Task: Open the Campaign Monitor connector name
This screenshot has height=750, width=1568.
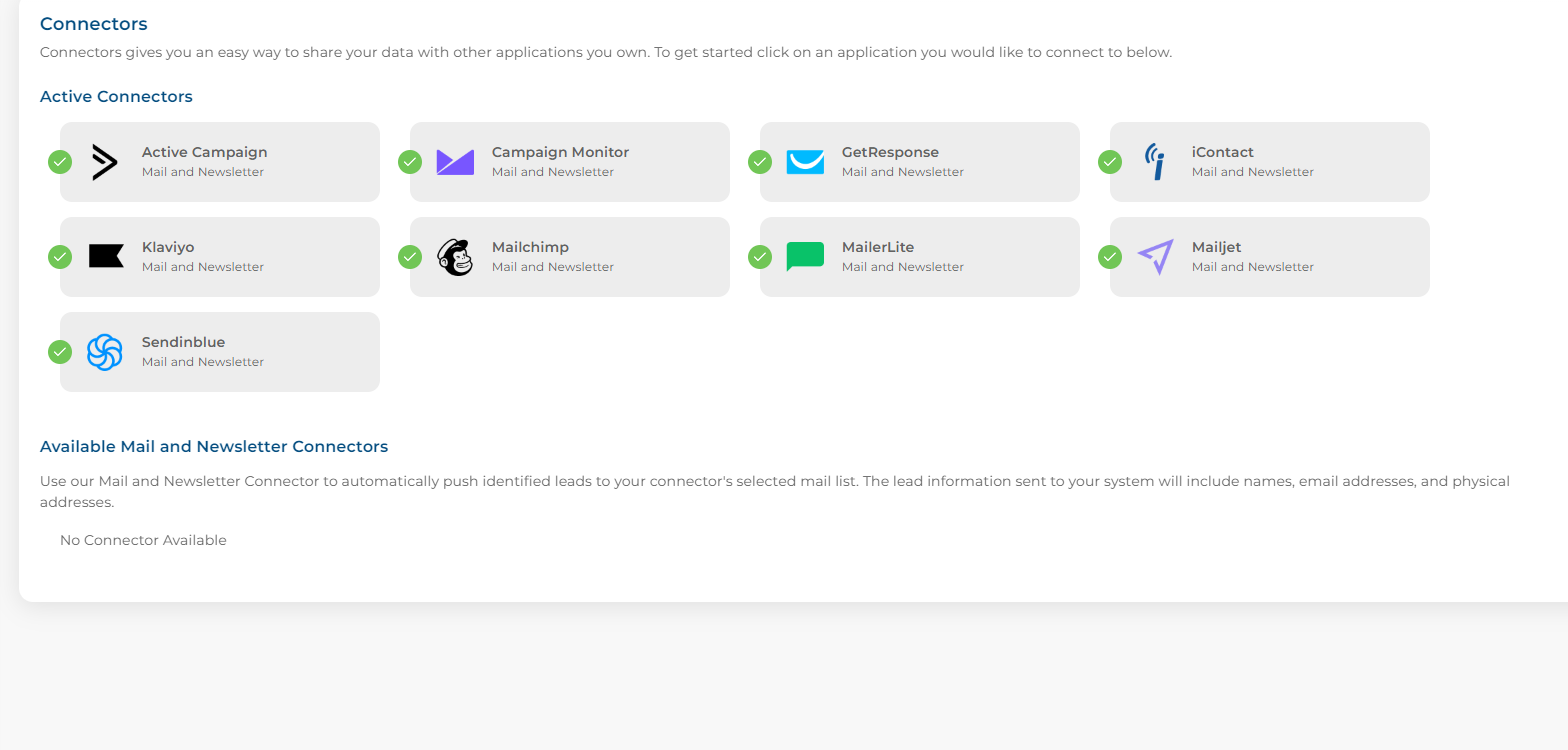Action: pyautogui.click(x=560, y=152)
